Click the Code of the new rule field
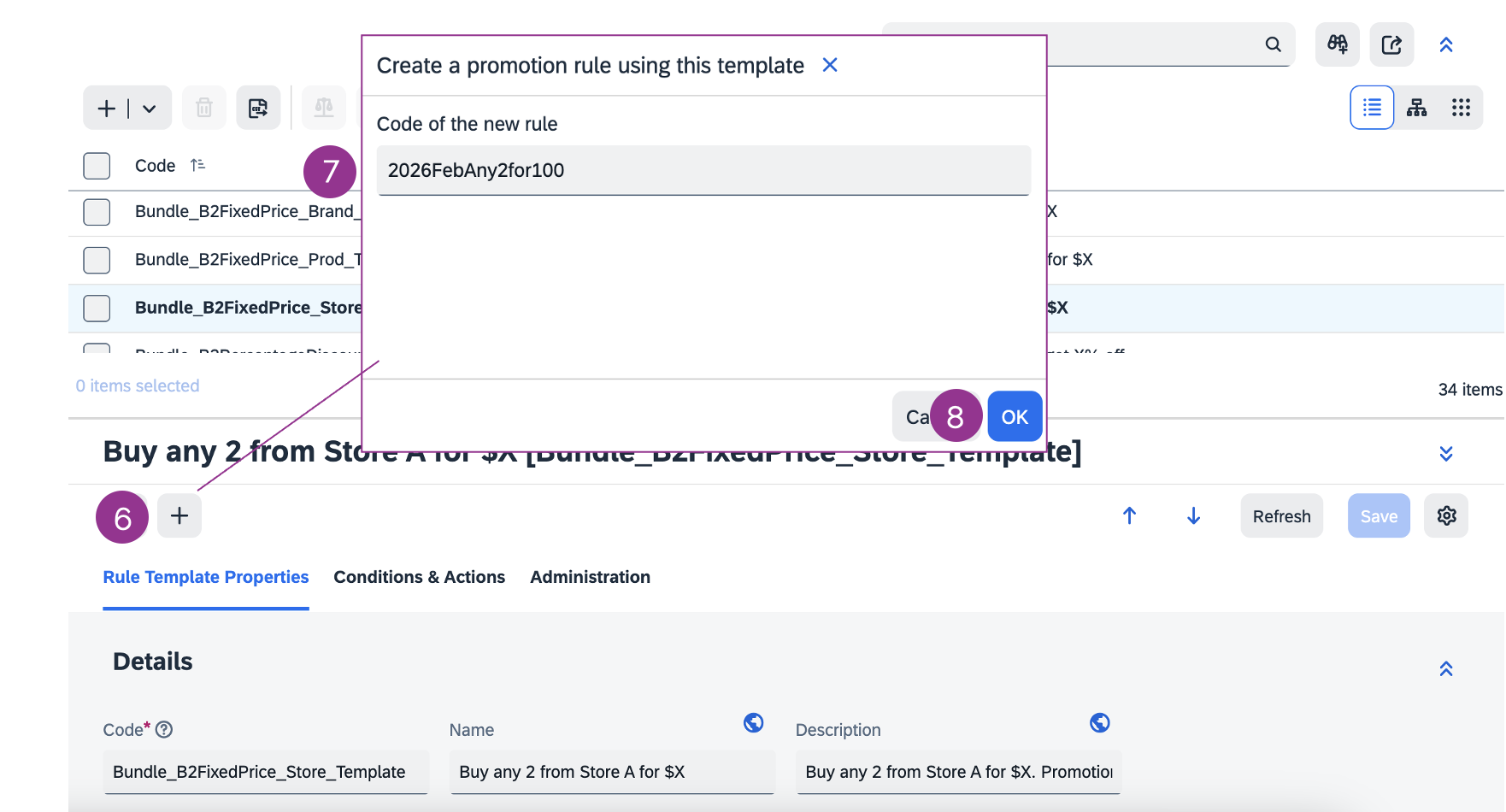This screenshot has width=1506, height=812. (703, 170)
